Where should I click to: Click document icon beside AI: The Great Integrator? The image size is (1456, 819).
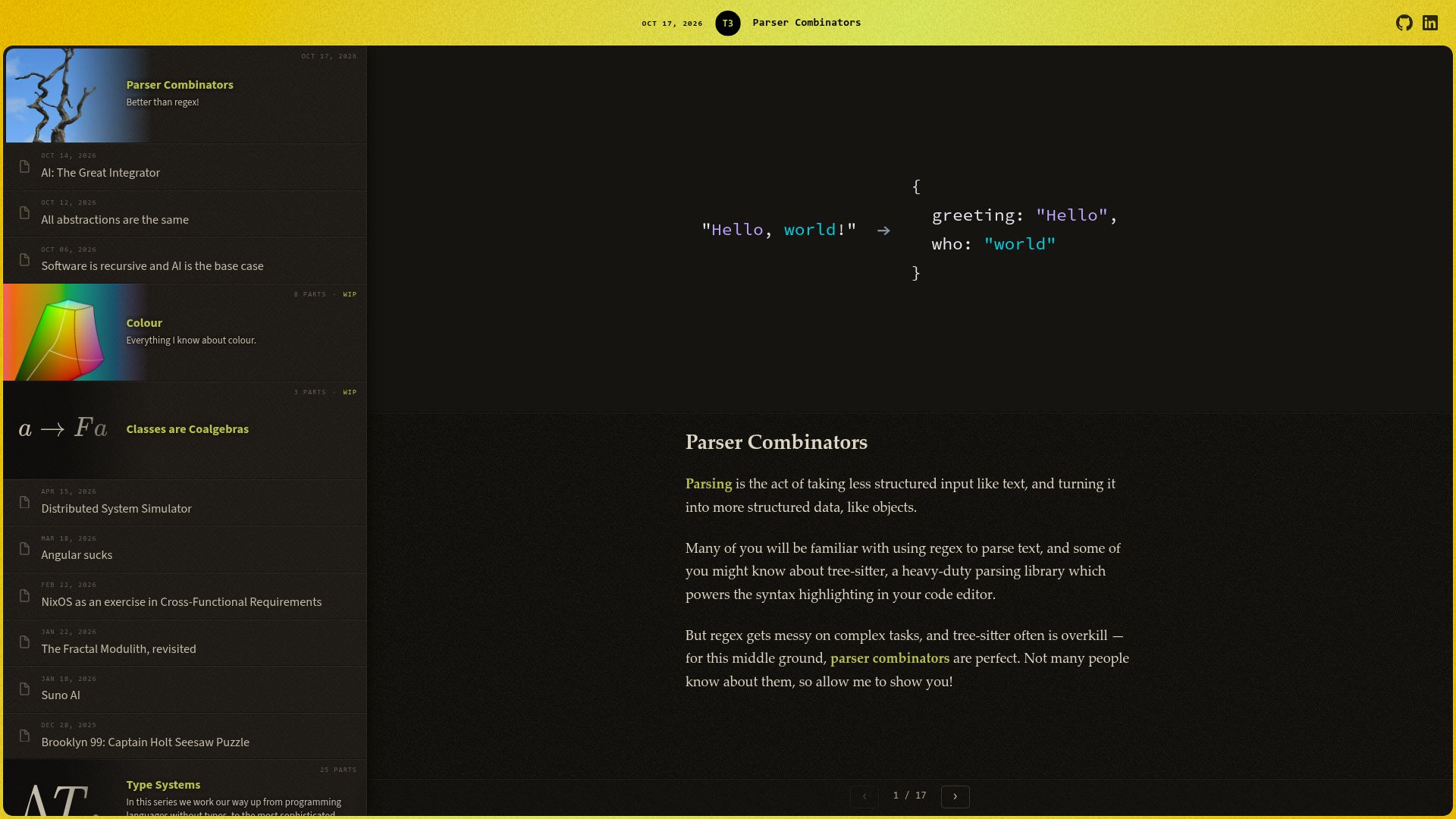tap(24, 166)
